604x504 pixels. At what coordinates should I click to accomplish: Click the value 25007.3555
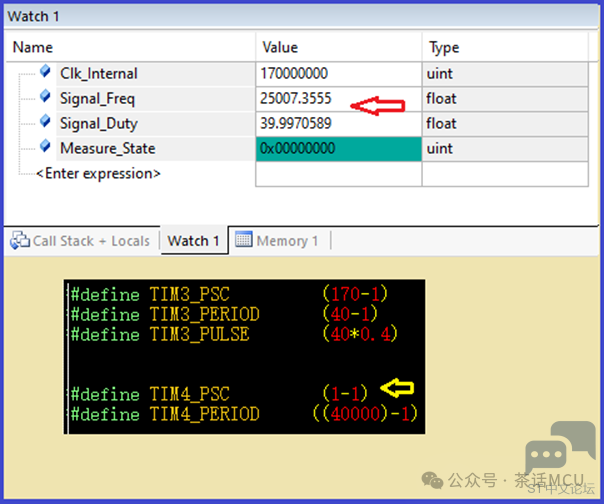[295, 98]
